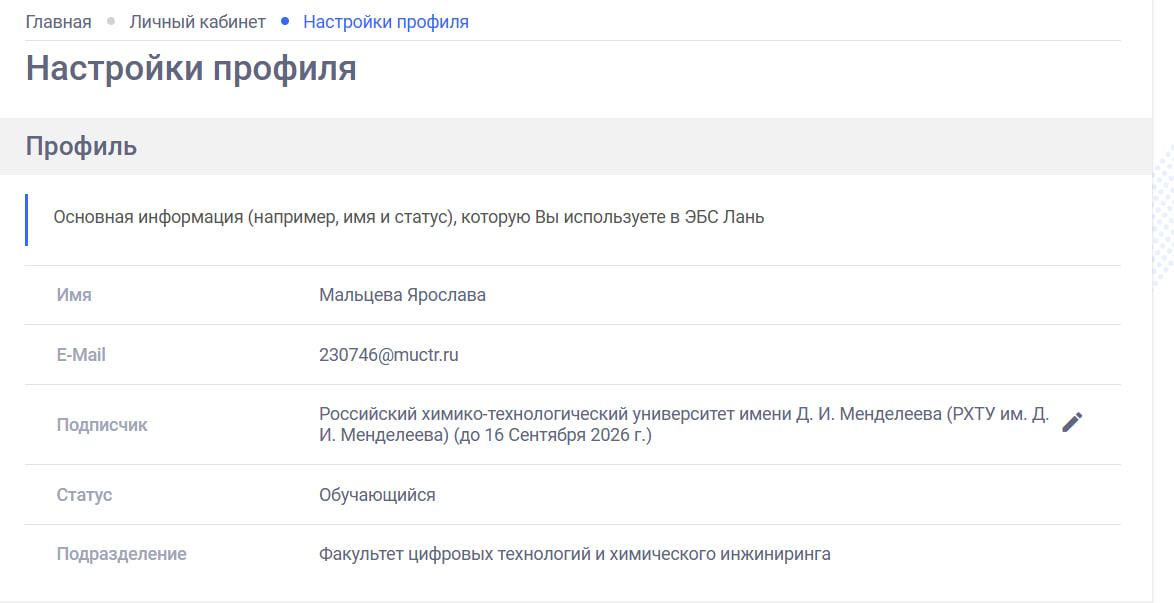The height and width of the screenshot is (603, 1174).
Task: Click the gray dot separator after Главная
Action: tap(110, 21)
